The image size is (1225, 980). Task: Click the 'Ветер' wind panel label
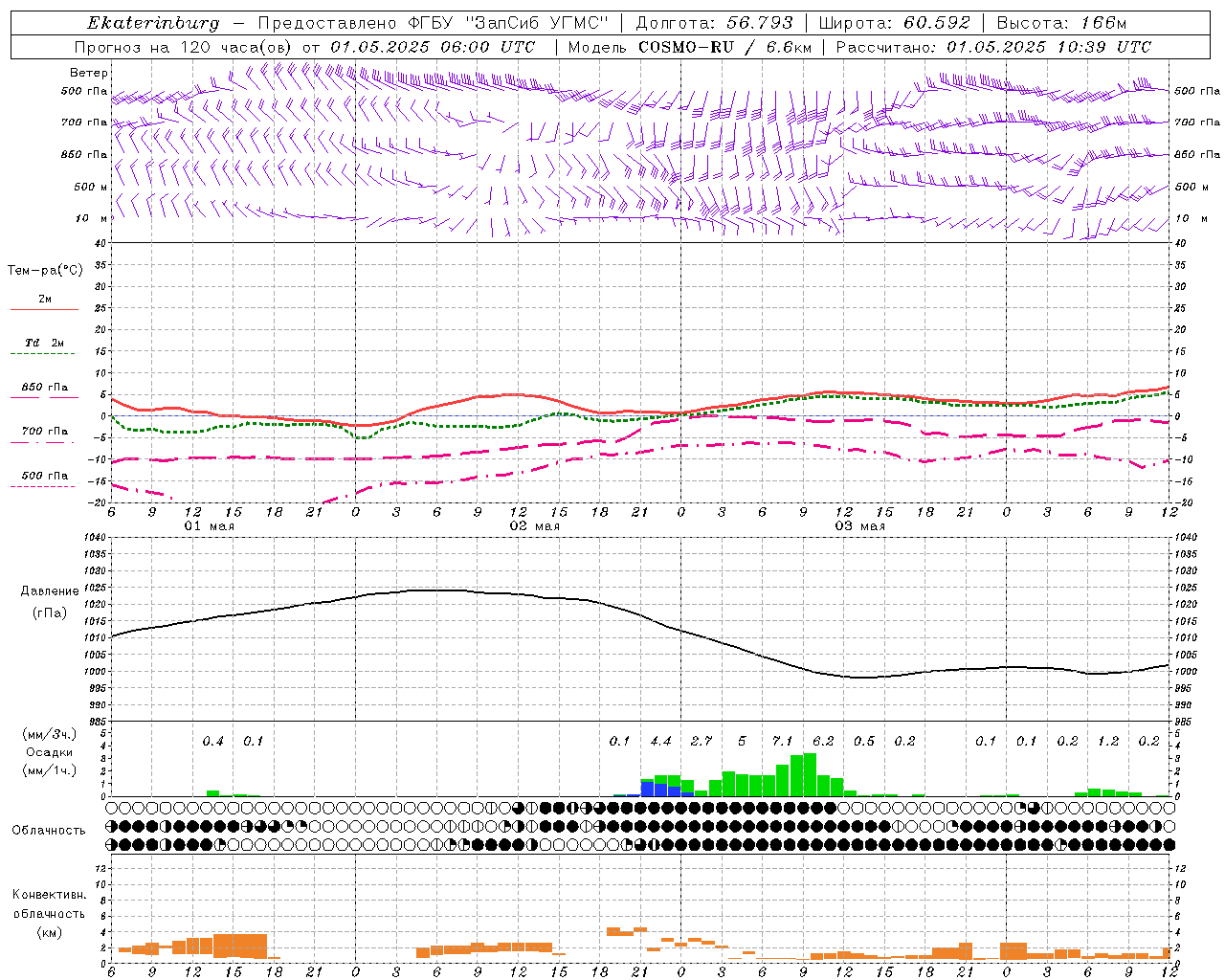pyautogui.click(x=89, y=73)
